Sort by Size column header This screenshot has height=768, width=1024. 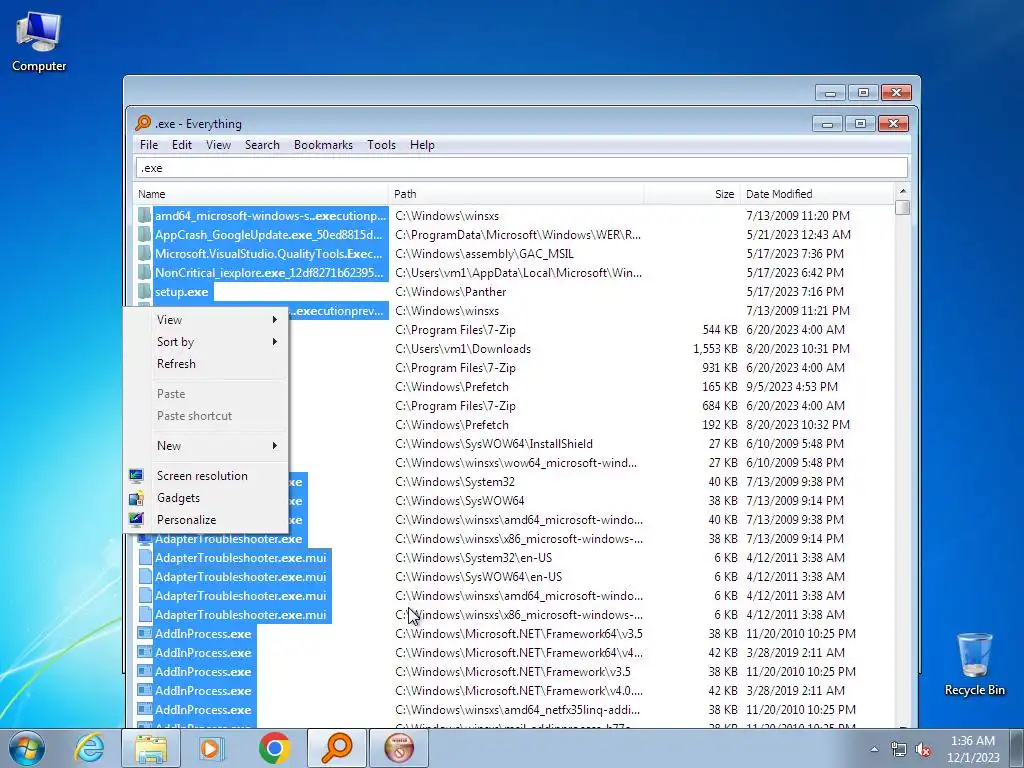[692, 194]
